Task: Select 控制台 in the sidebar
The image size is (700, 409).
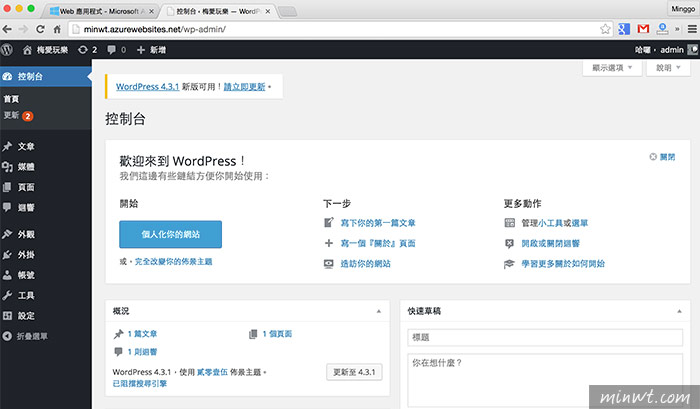Action: 46,76
